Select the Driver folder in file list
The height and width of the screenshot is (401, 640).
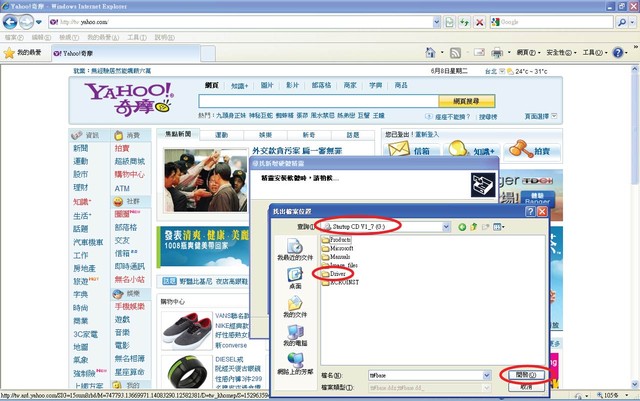coord(333,274)
